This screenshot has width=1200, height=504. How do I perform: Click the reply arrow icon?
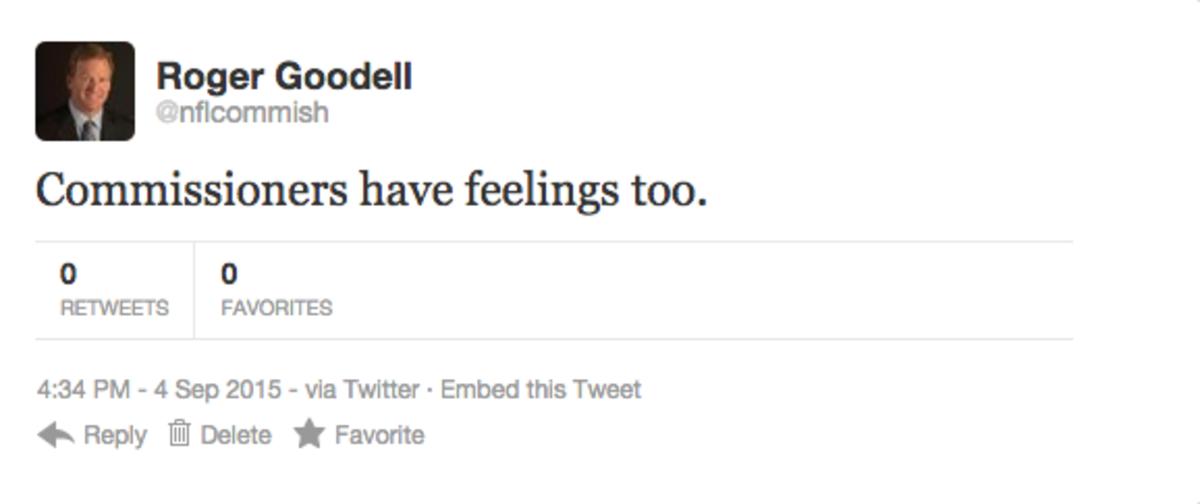55,435
